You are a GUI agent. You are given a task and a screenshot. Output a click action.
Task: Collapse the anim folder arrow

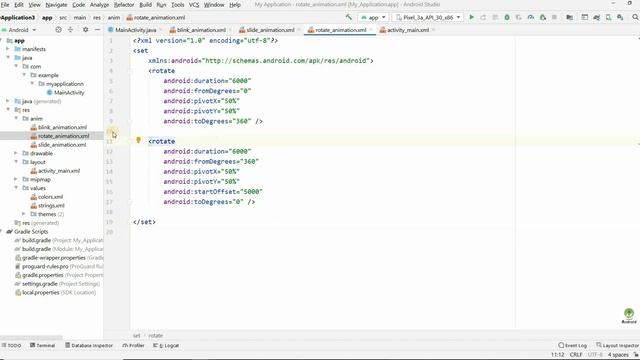[x=16, y=118]
